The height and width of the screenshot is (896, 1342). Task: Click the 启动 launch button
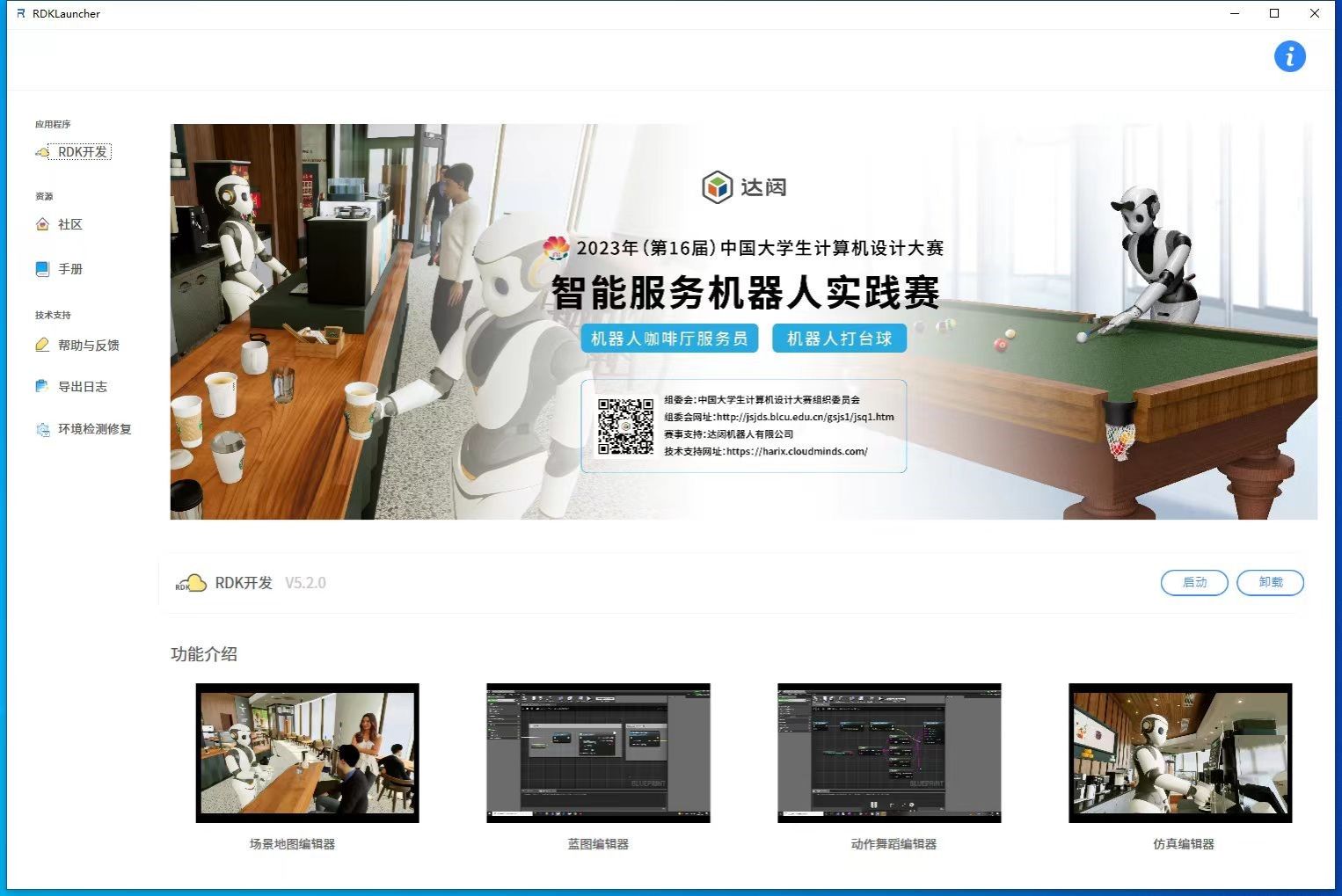point(1193,582)
